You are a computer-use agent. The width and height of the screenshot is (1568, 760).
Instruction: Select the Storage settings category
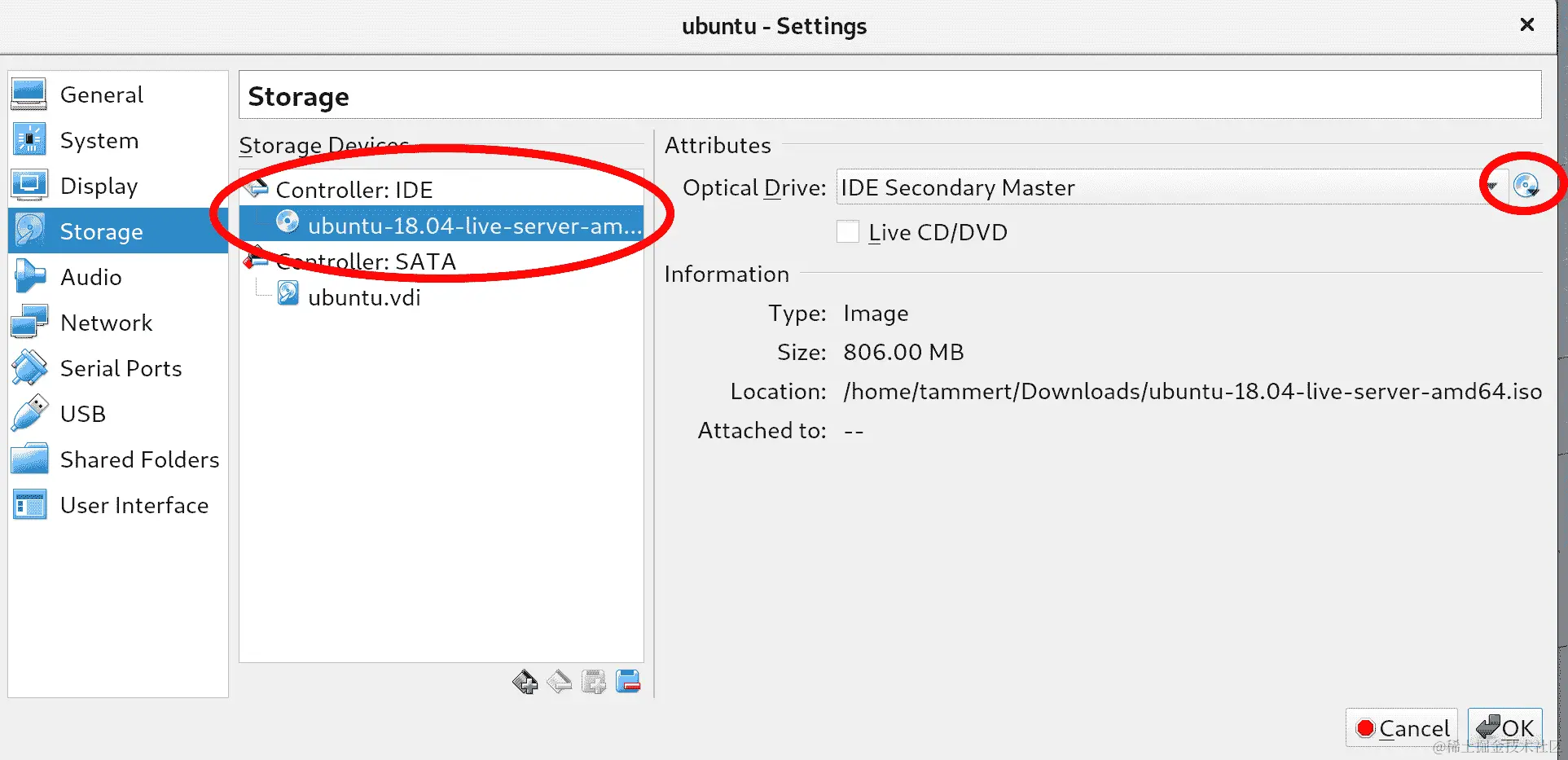coord(118,231)
